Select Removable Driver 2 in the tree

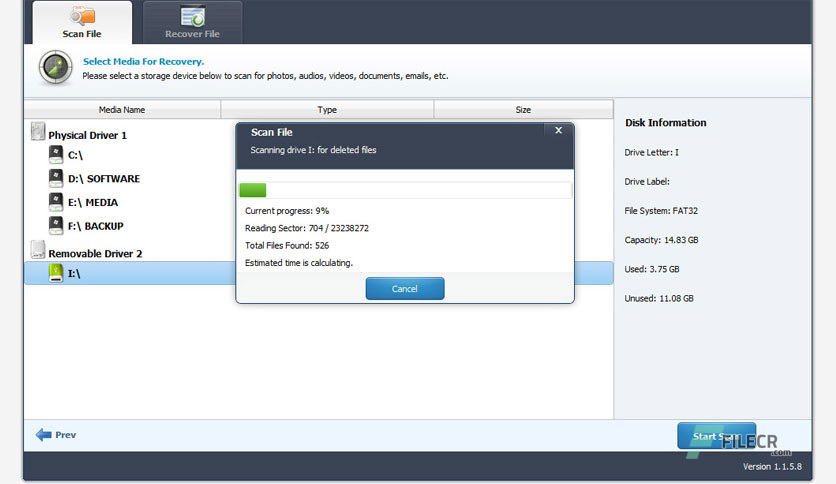pos(95,254)
